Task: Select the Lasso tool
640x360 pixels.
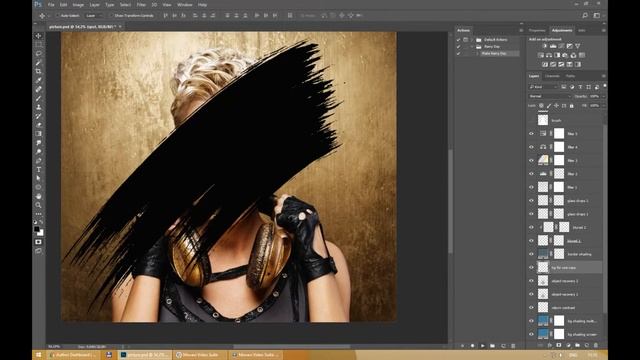Action: pos(38,53)
